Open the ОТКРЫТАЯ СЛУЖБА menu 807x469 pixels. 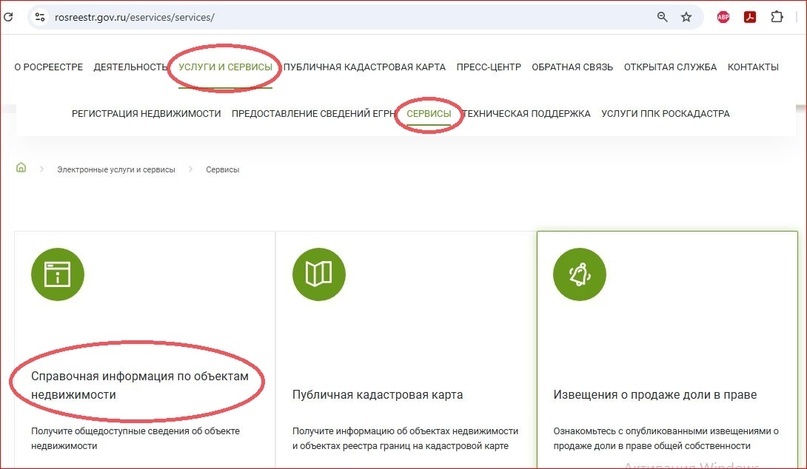pos(670,67)
